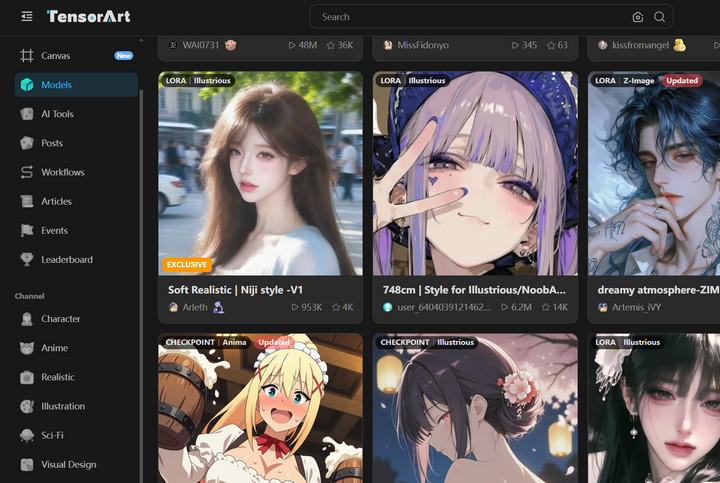Click the 953K run count icon

click(295, 307)
